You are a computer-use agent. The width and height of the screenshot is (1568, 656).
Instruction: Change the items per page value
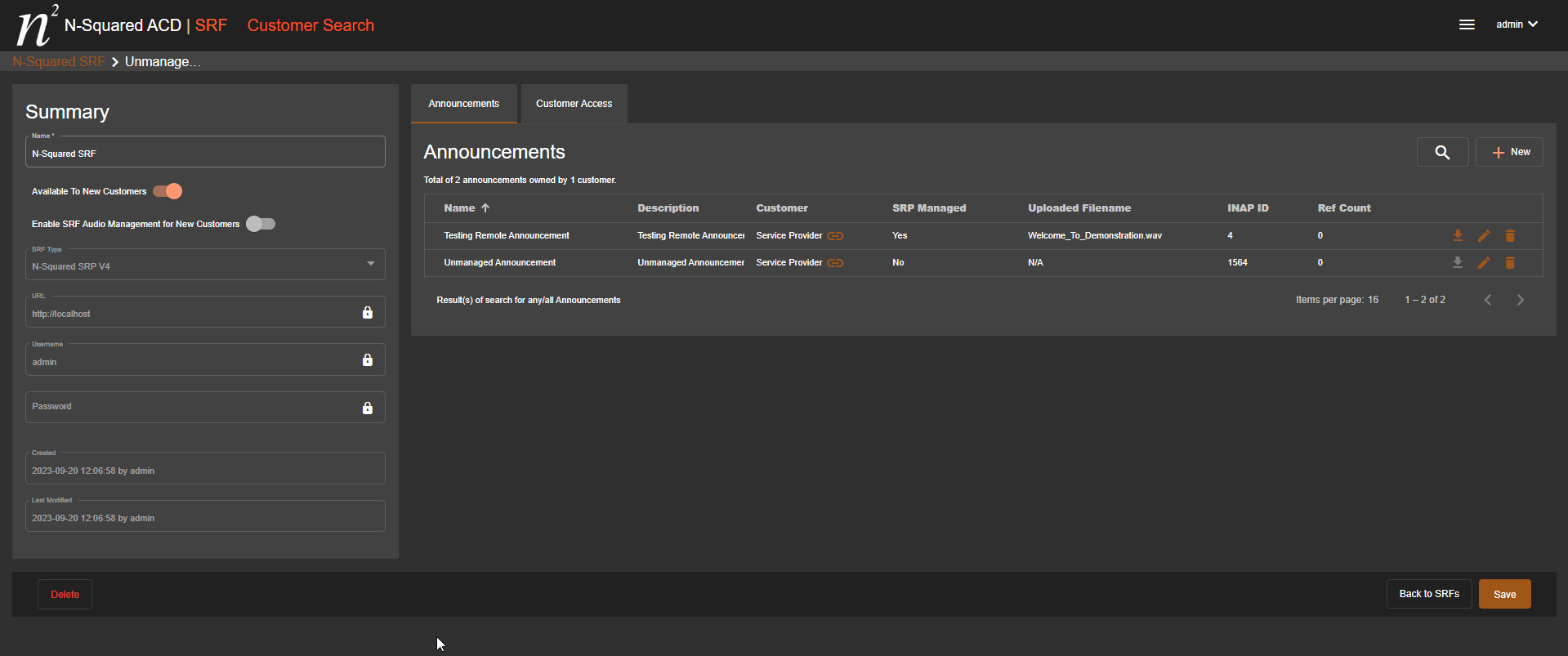tap(1373, 300)
